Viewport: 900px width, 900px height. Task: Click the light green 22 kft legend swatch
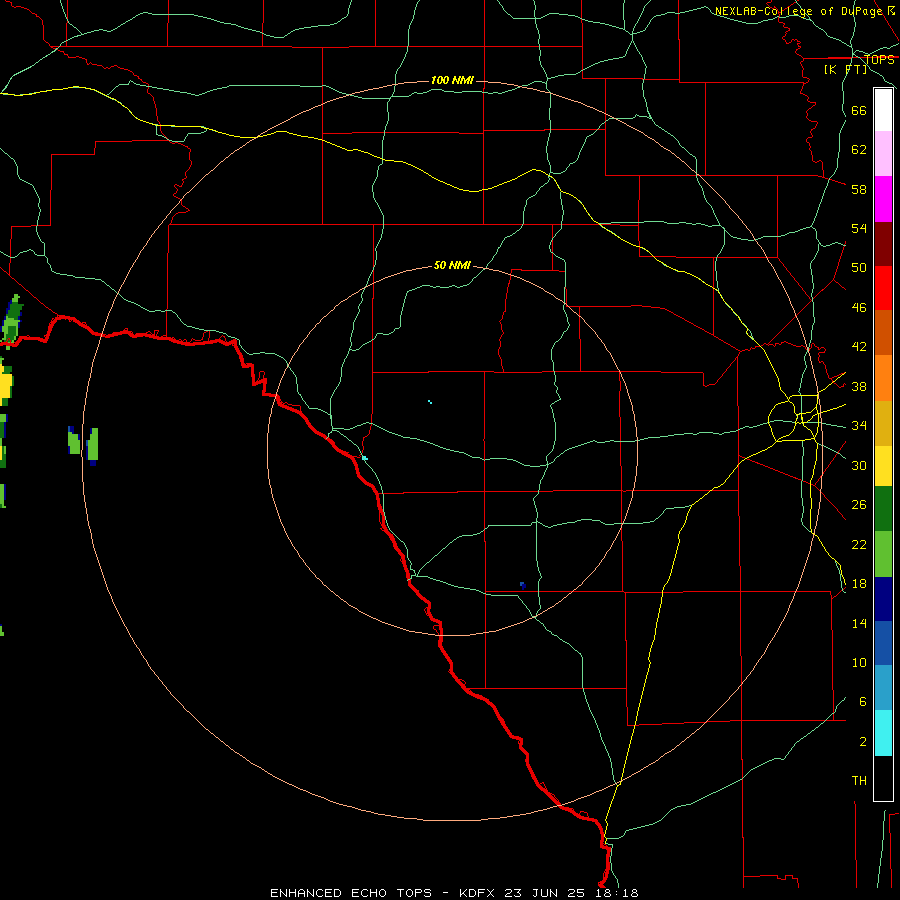(x=883, y=554)
